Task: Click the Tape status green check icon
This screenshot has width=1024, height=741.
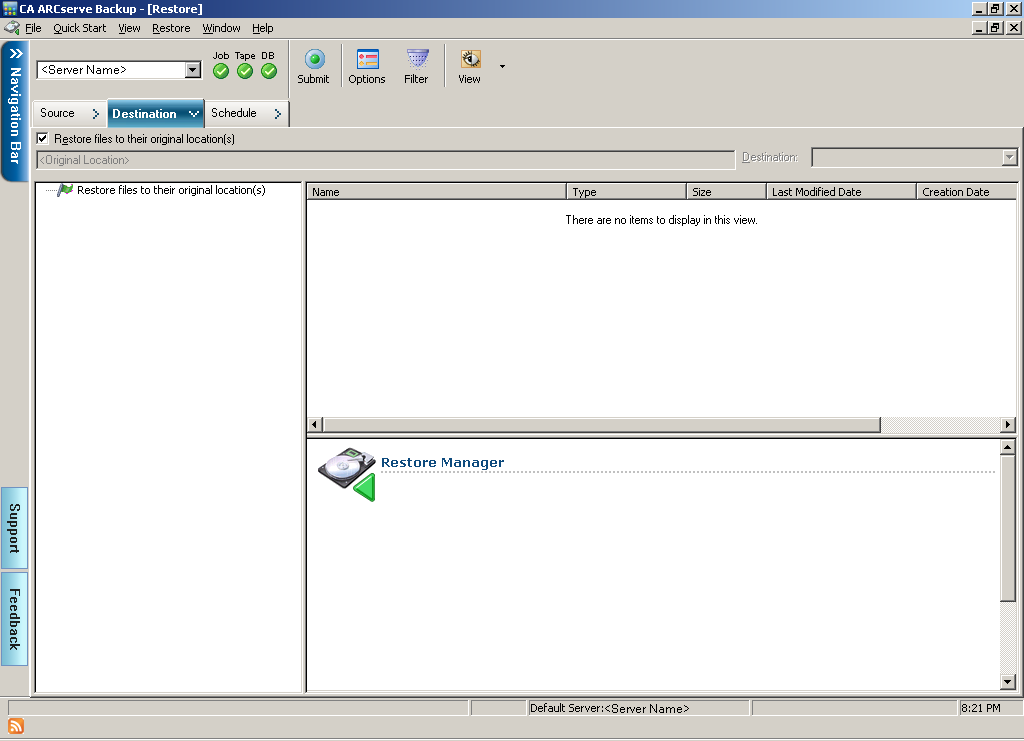Action: click(x=245, y=71)
